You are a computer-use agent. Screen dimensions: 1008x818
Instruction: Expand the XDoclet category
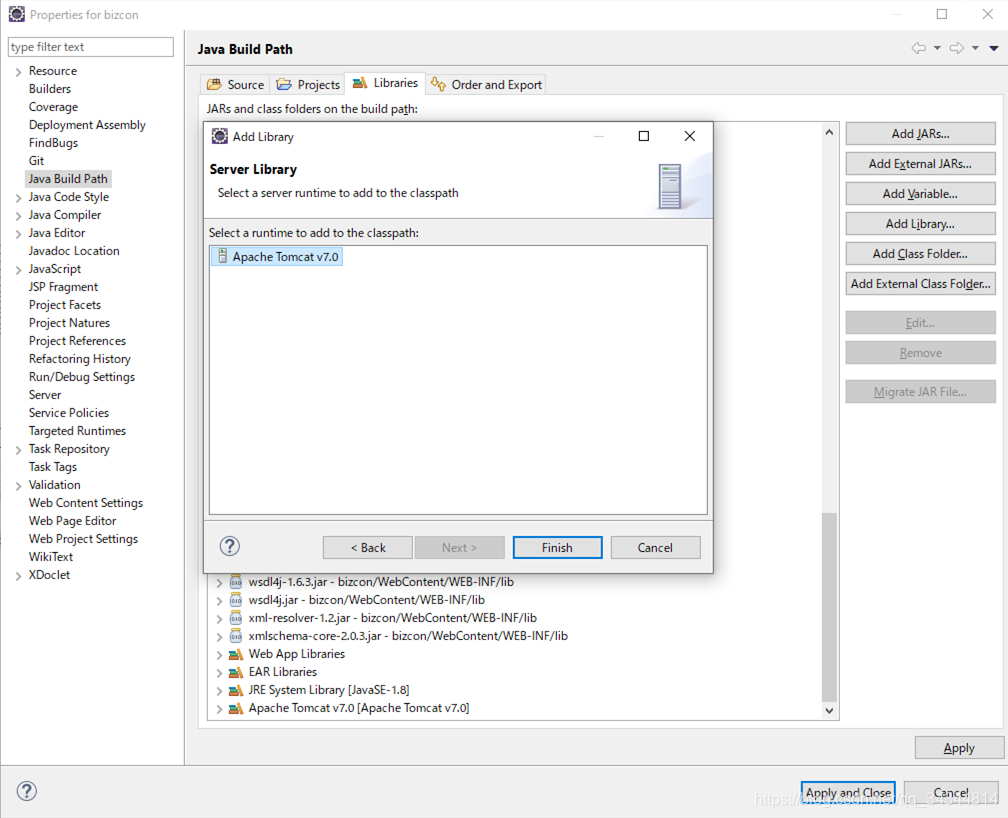(19, 576)
